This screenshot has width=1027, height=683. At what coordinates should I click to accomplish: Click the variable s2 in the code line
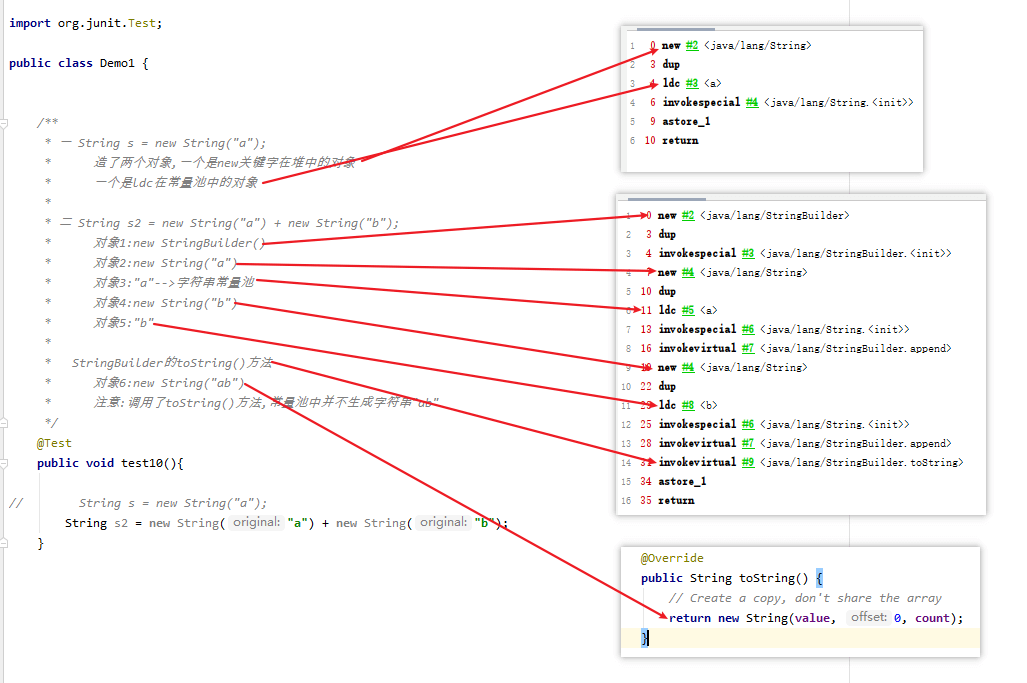(x=121, y=523)
